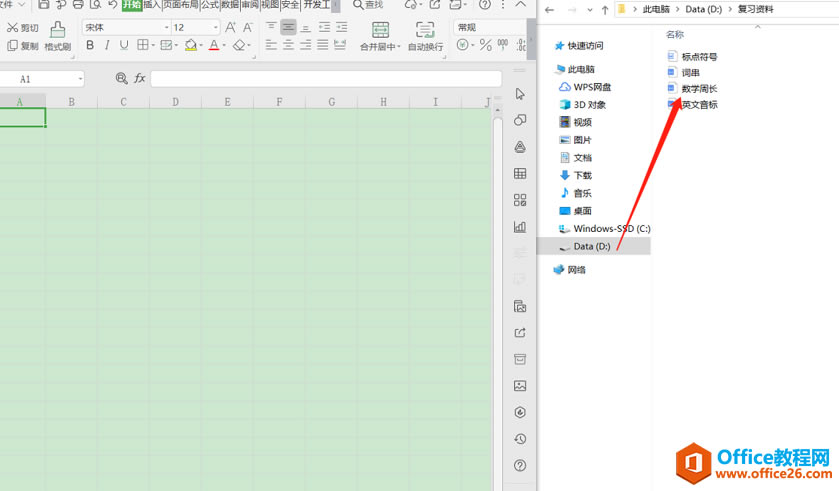Screen dimensions: 839x491
Task: Click the fx insert function icon
Action: click(140, 79)
